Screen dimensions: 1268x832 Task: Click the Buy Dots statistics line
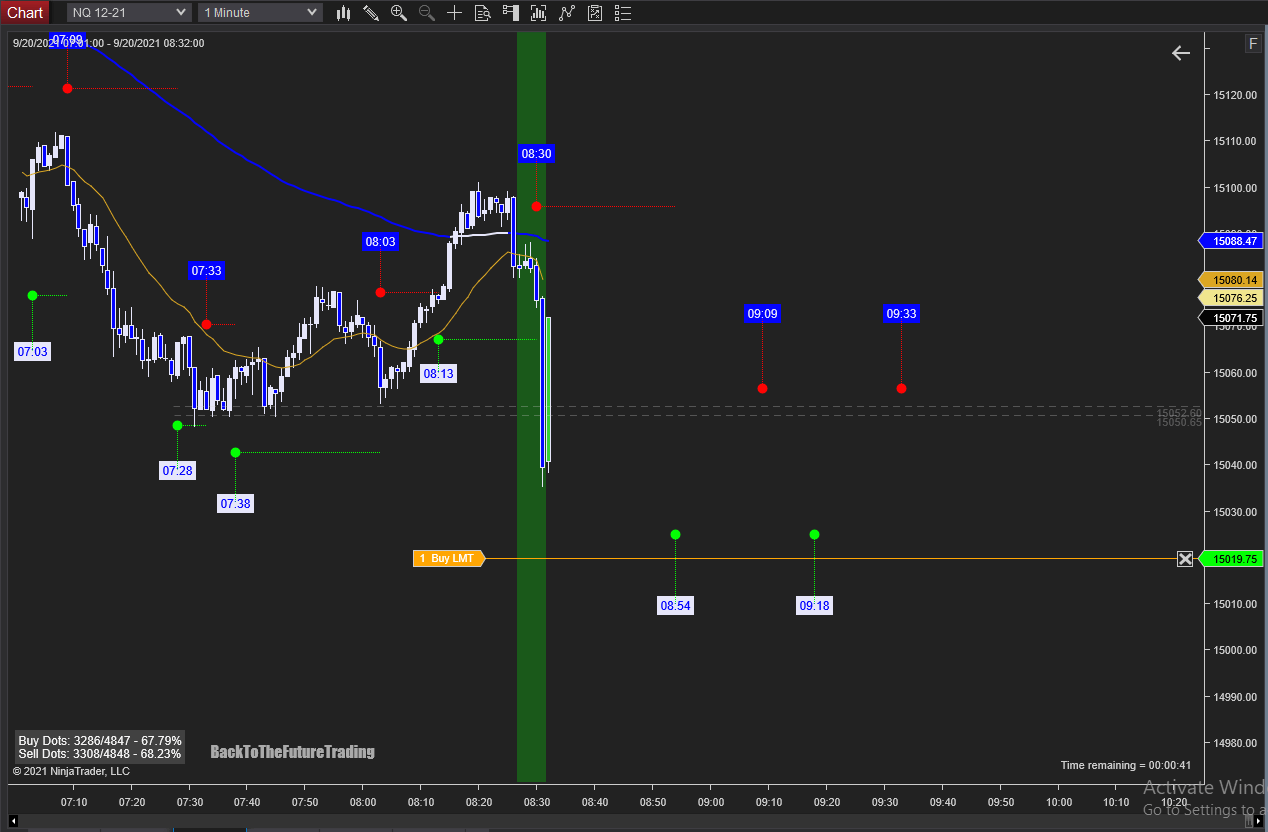(x=100, y=741)
